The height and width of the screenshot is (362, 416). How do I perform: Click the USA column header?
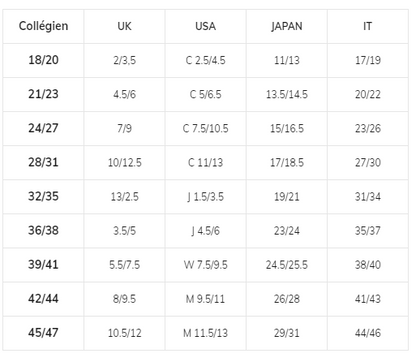pyautogui.click(x=205, y=26)
